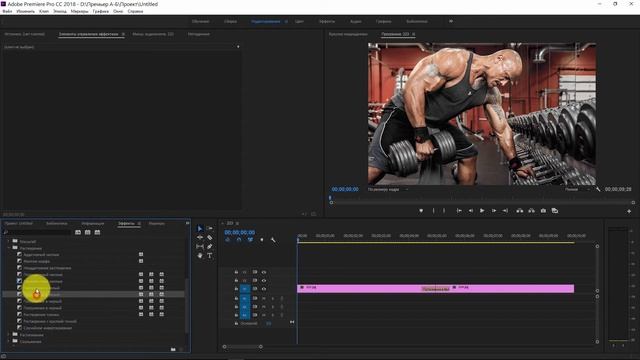
Task: Open timeline display settings wrench
Action: coord(273,240)
